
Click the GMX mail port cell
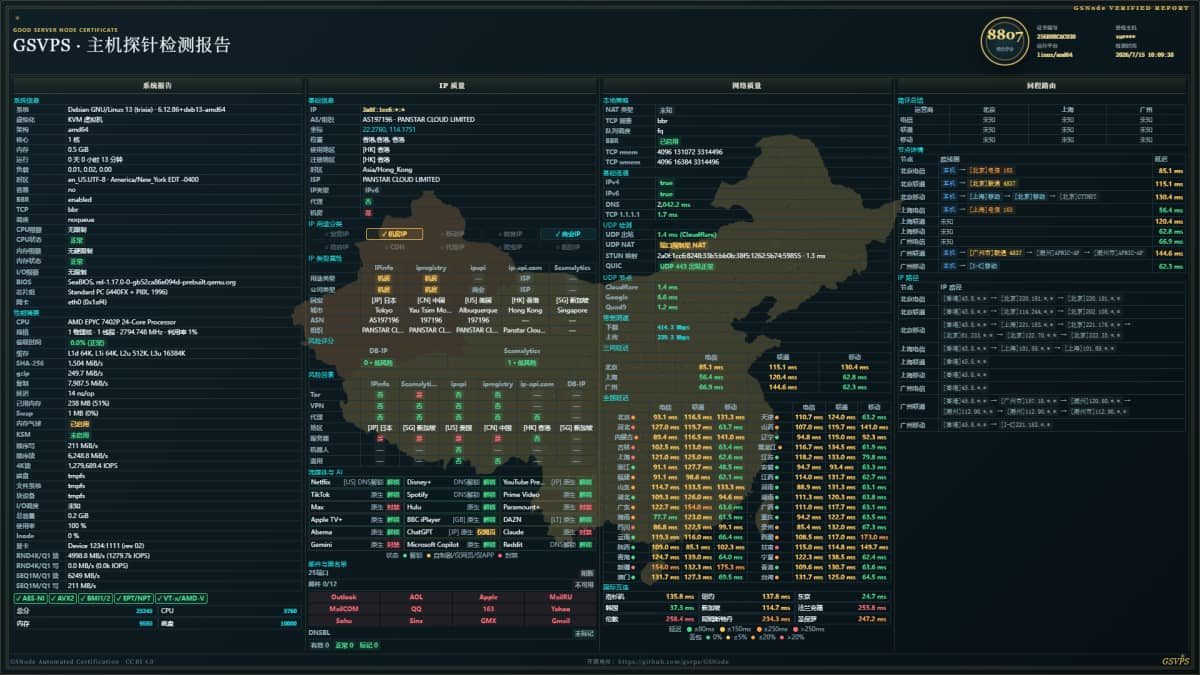[x=487, y=620]
